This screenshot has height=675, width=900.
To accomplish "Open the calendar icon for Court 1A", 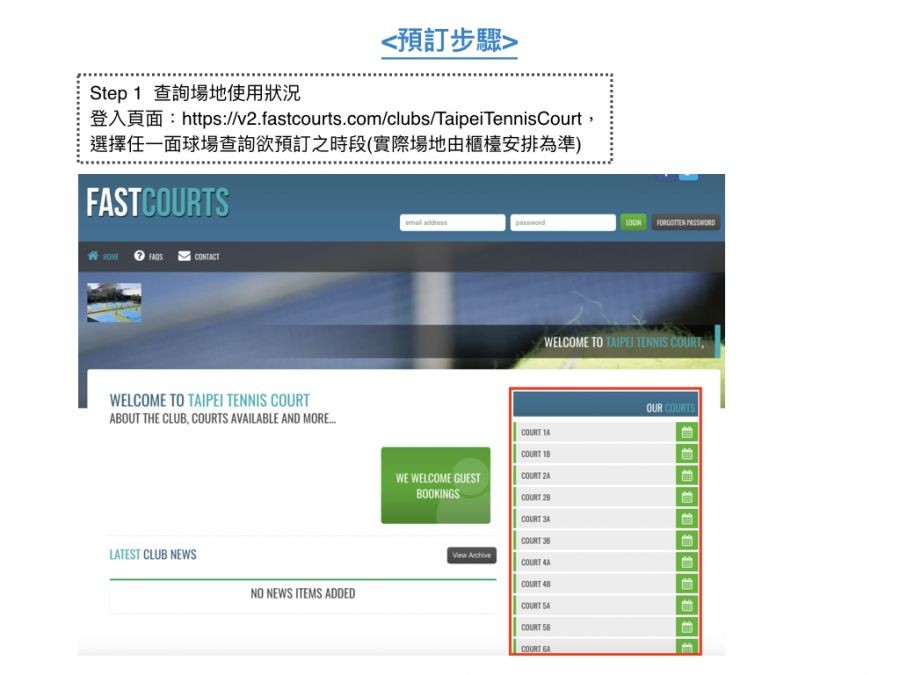I will coord(686,432).
